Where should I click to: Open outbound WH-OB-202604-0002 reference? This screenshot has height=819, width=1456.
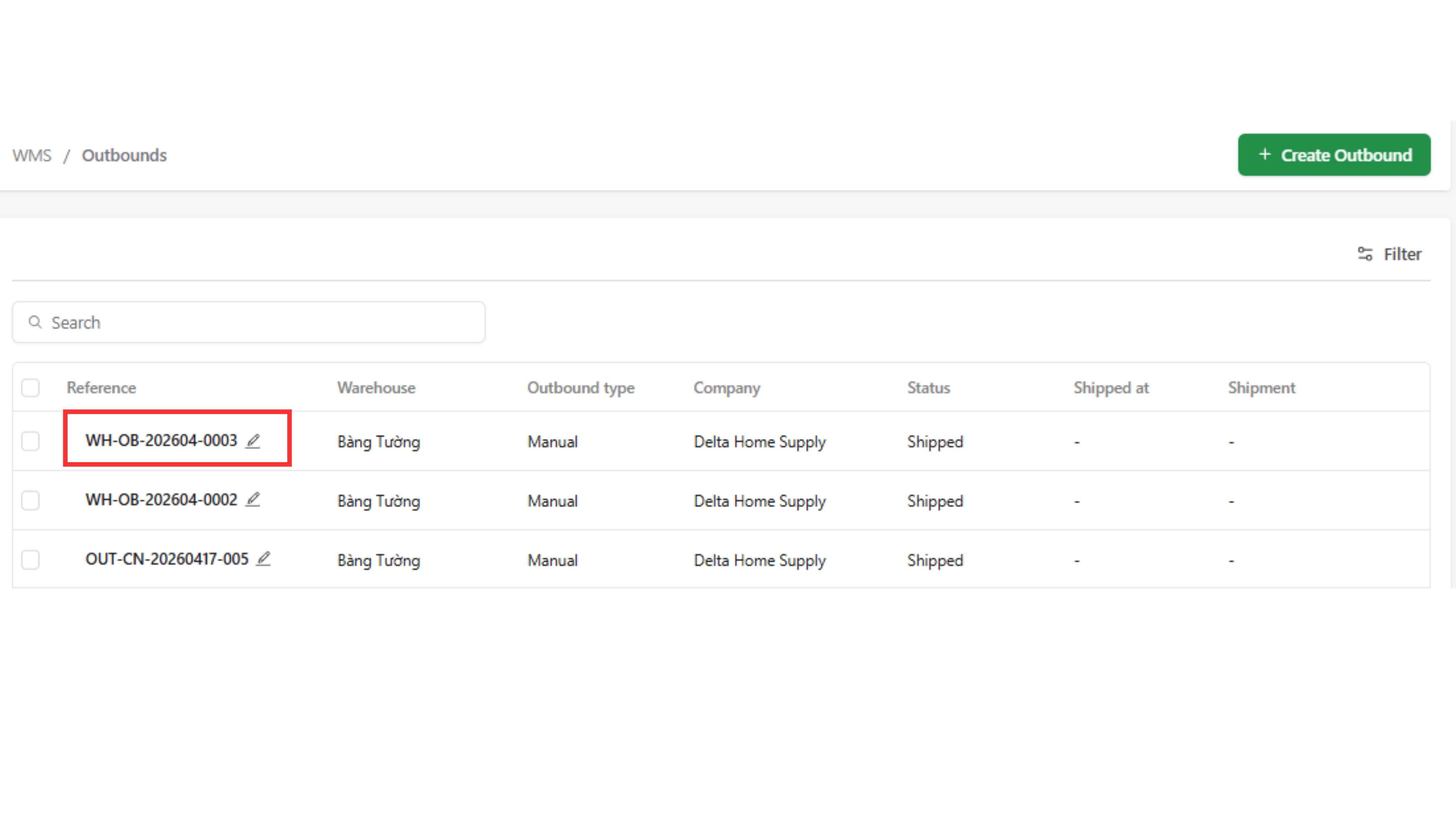pyautogui.click(x=161, y=500)
